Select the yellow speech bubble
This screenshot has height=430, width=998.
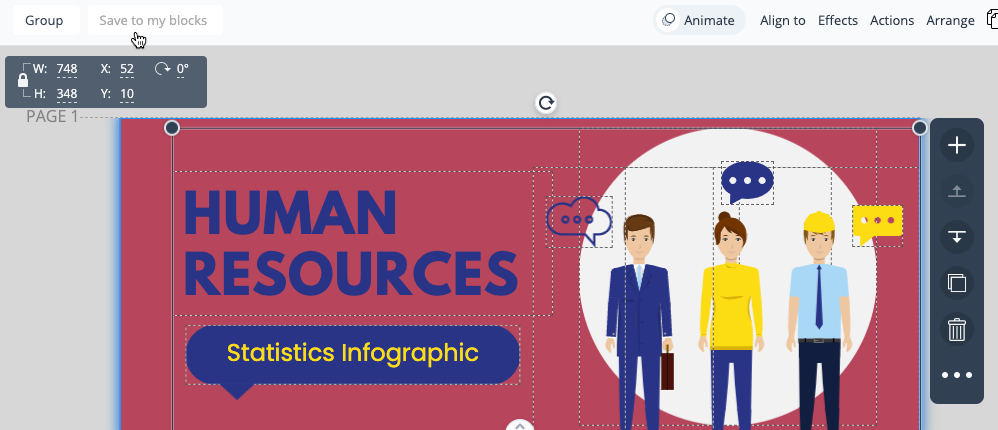[x=877, y=225]
